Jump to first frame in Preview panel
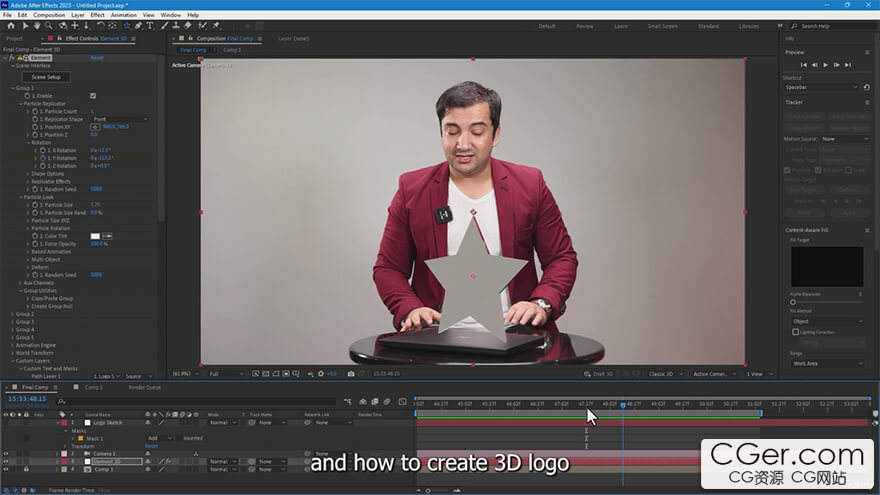The width and height of the screenshot is (880, 495). (804, 65)
